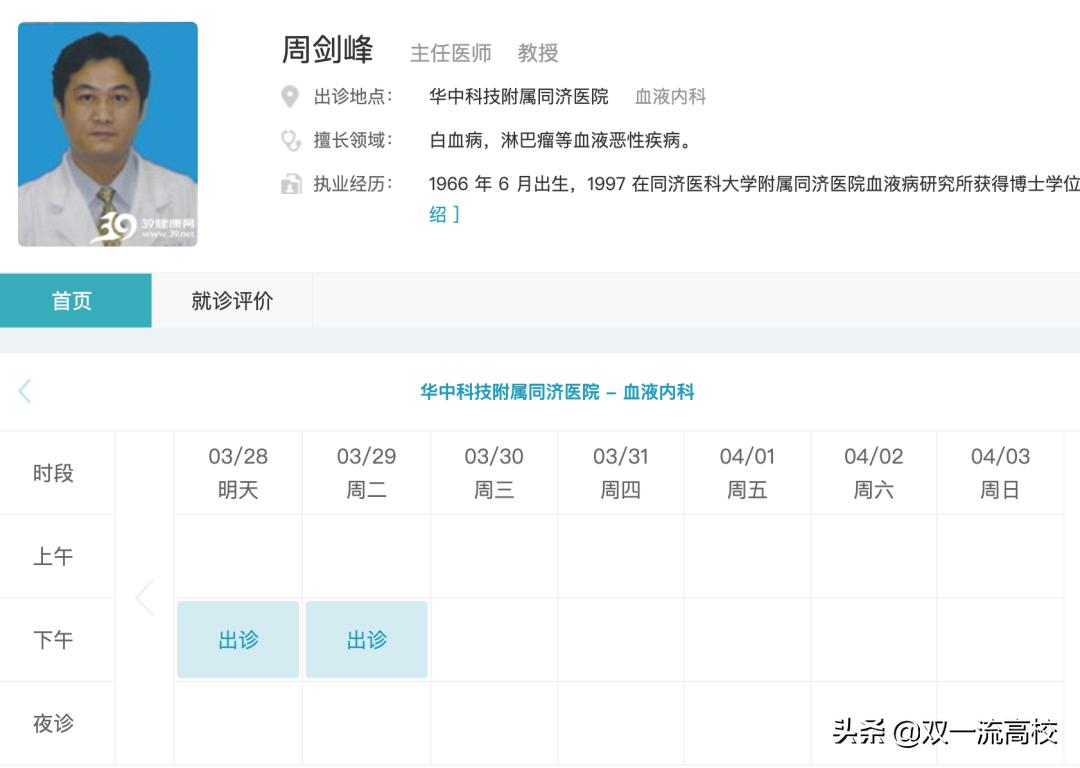Click the hospital name 华中科技附属同济医院 in profile
Image resolution: width=1080 pixels, height=768 pixels.
[x=519, y=96]
